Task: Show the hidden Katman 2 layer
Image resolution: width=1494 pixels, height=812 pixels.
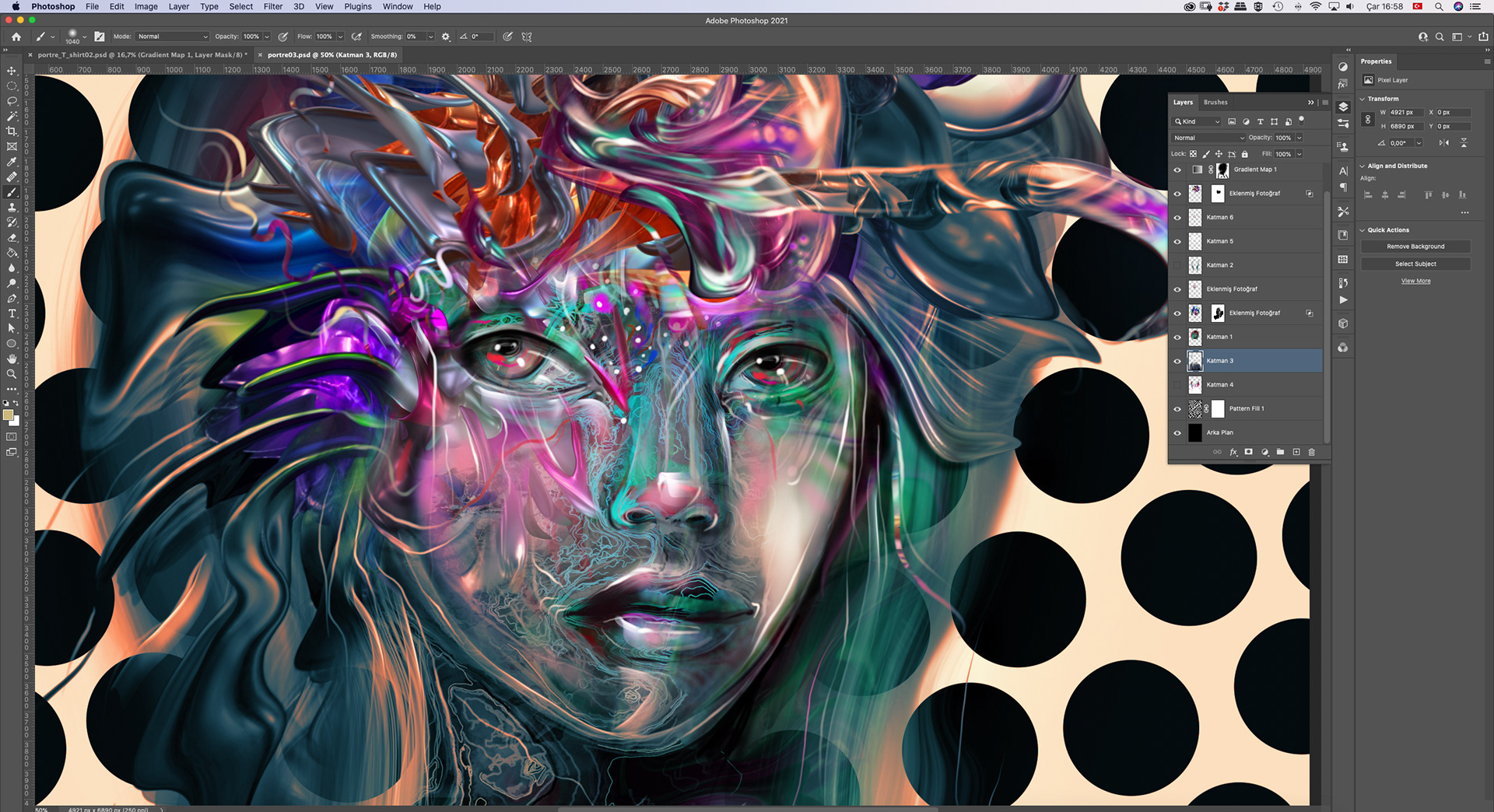Action: (1177, 265)
